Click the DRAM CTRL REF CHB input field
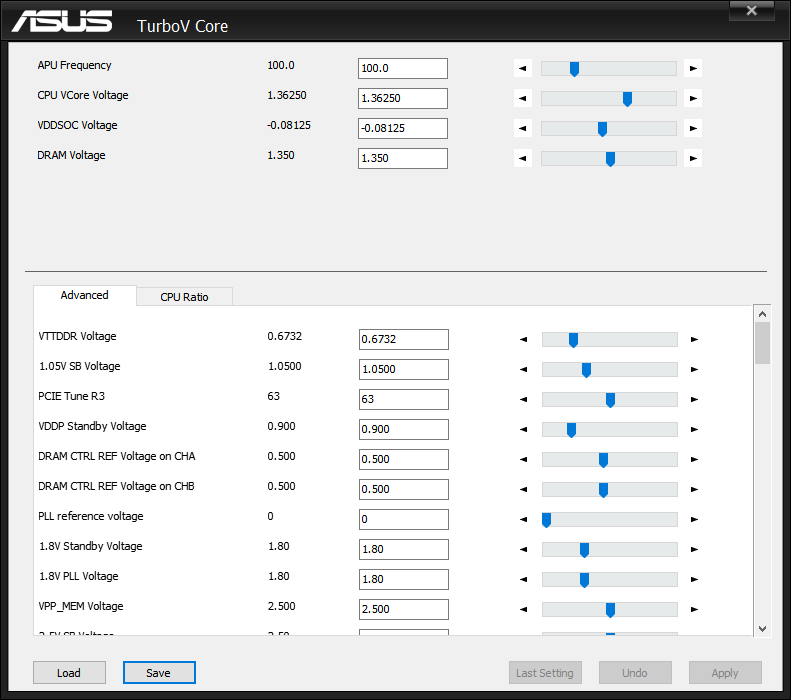The height and width of the screenshot is (700, 791). pos(404,489)
